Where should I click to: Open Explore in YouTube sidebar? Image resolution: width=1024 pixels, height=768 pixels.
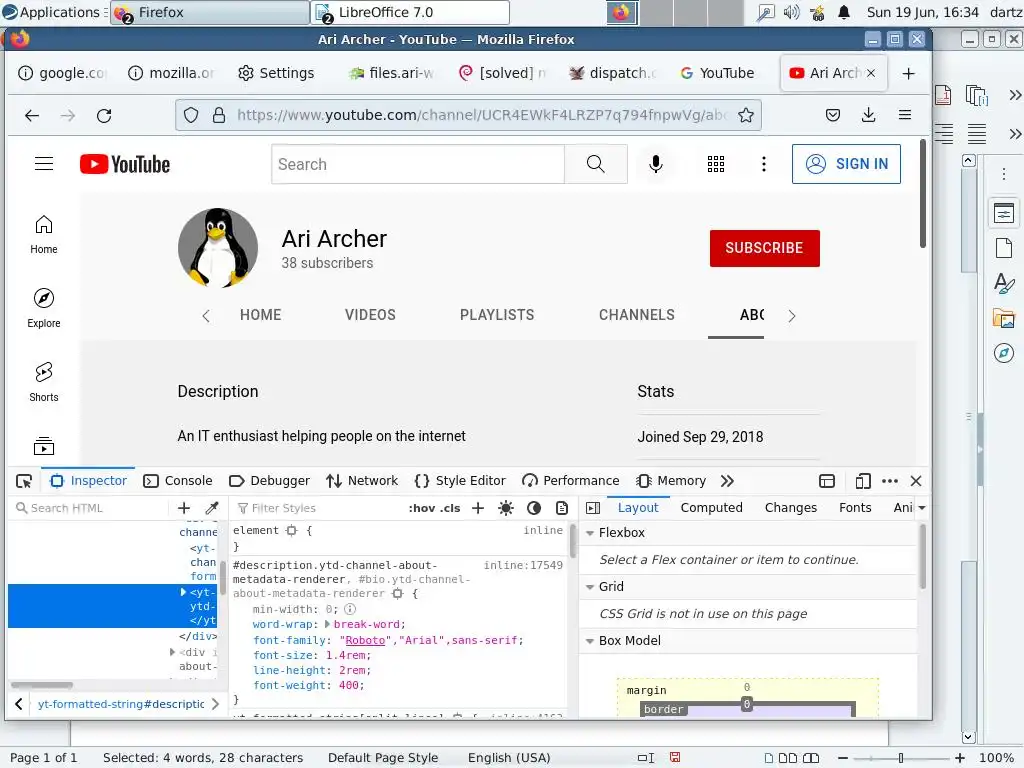44,308
